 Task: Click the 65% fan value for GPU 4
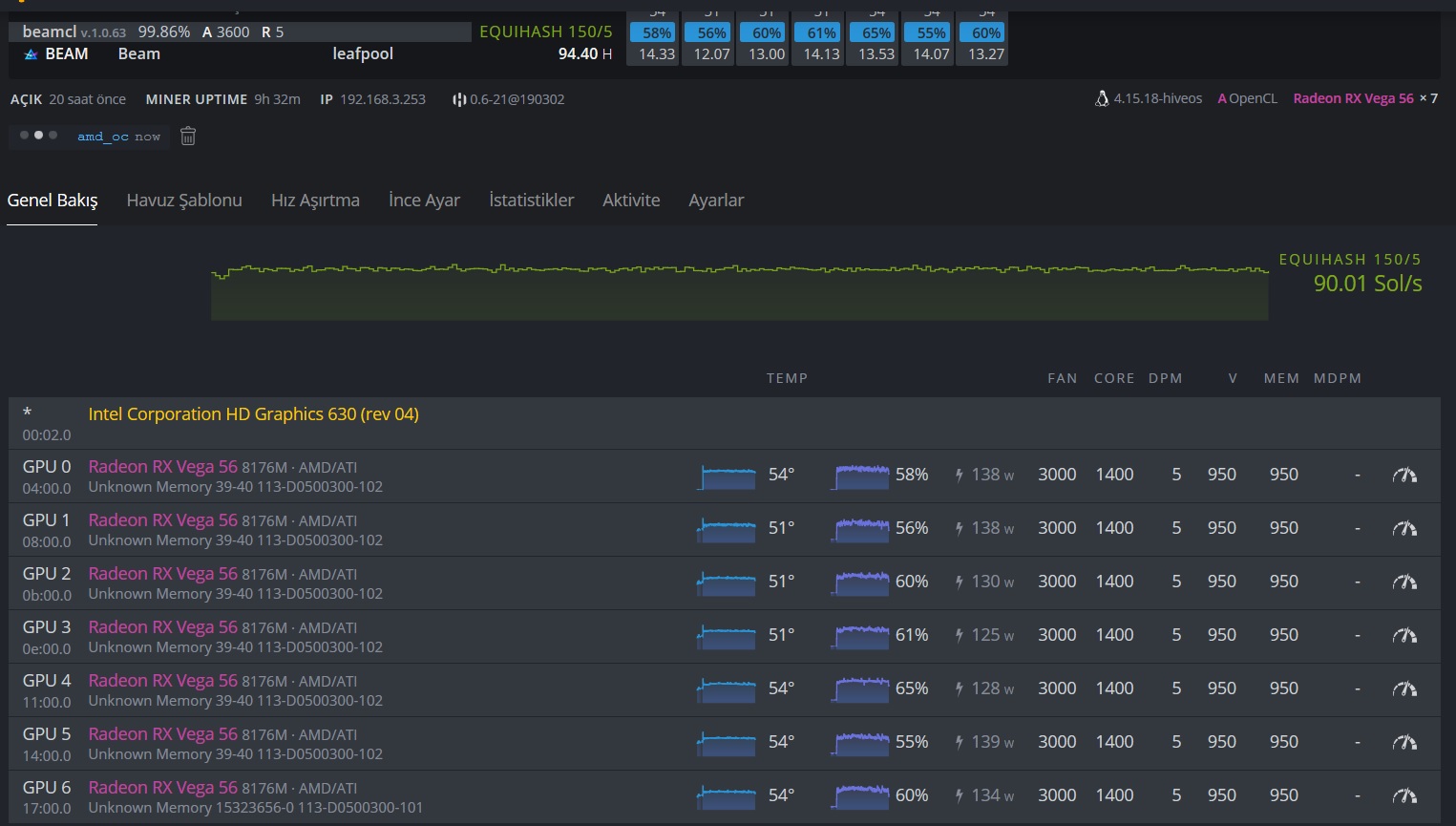[x=912, y=688]
